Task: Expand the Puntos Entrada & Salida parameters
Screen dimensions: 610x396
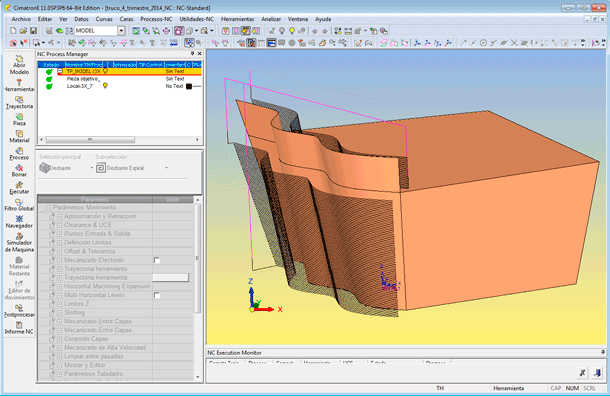Action: [60, 234]
